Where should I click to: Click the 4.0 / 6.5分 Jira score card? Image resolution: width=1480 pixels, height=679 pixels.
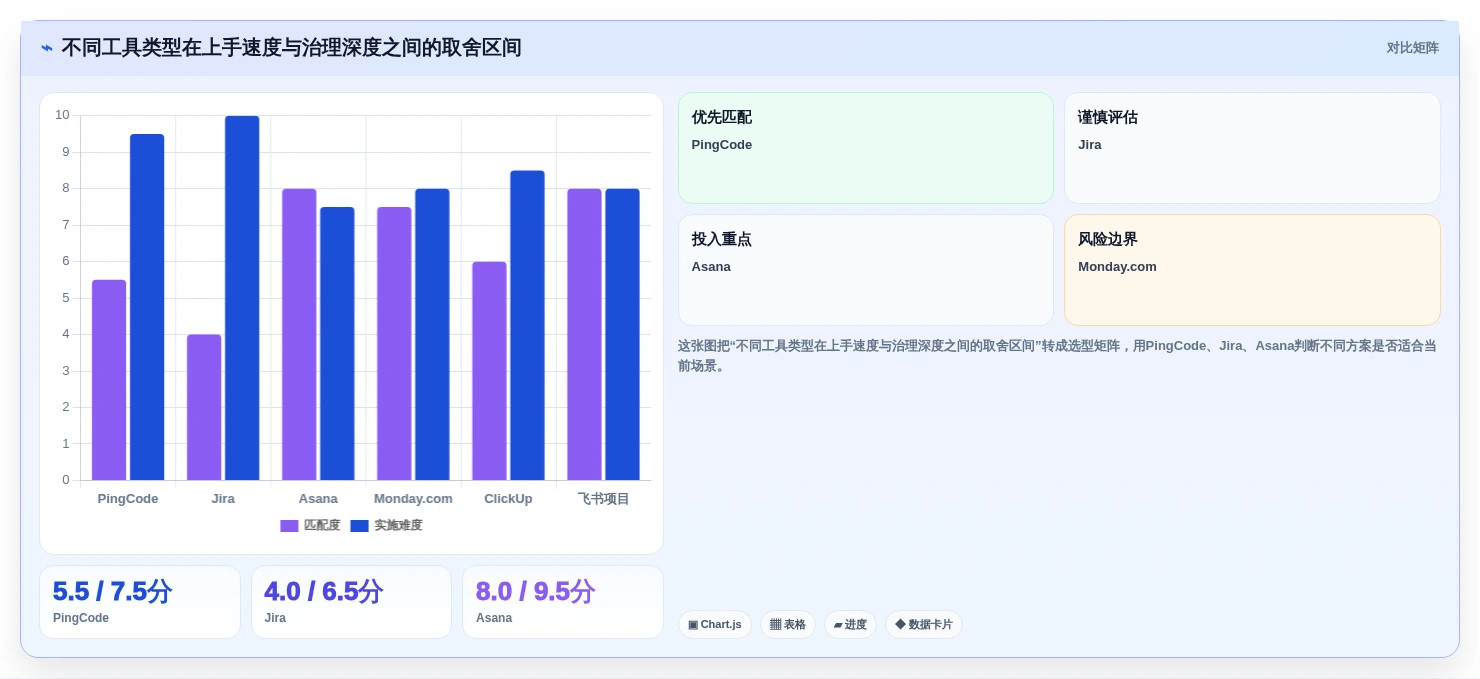click(x=351, y=602)
